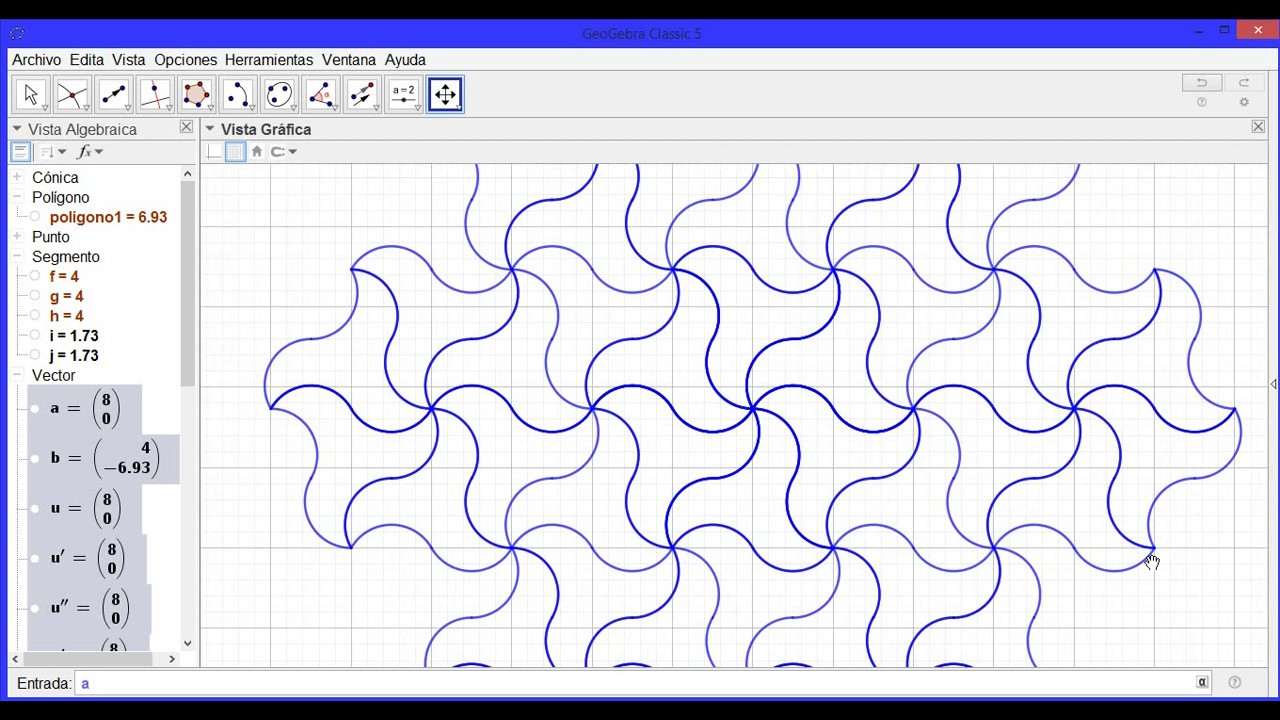Toggle axes display in Vista Gráfica

tap(214, 152)
